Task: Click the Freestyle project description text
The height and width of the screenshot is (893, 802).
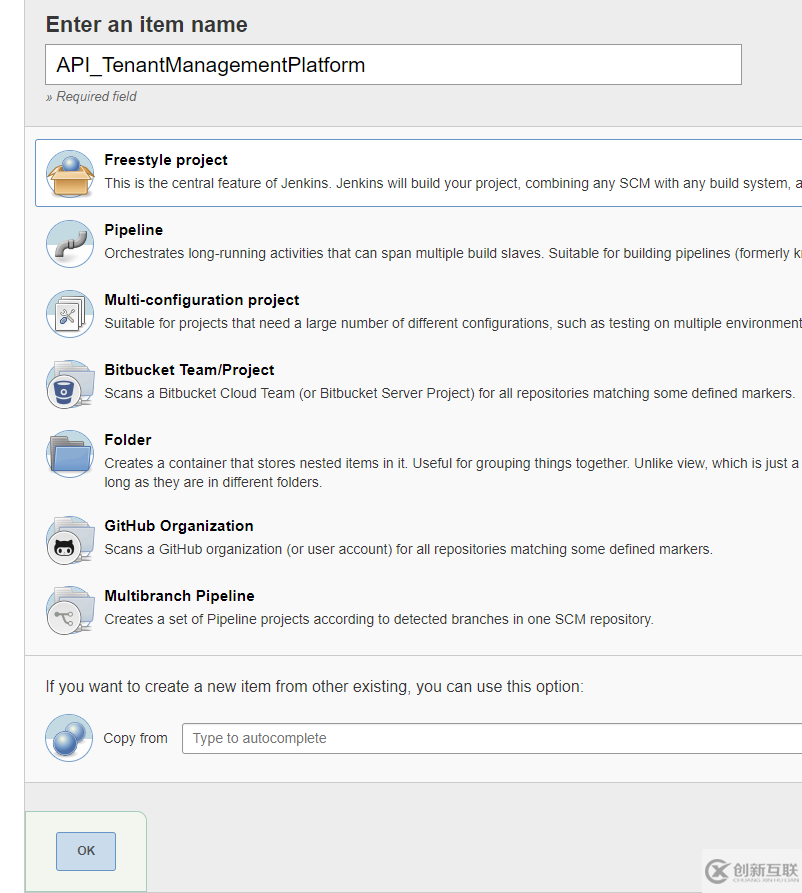Action: [x=453, y=183]
